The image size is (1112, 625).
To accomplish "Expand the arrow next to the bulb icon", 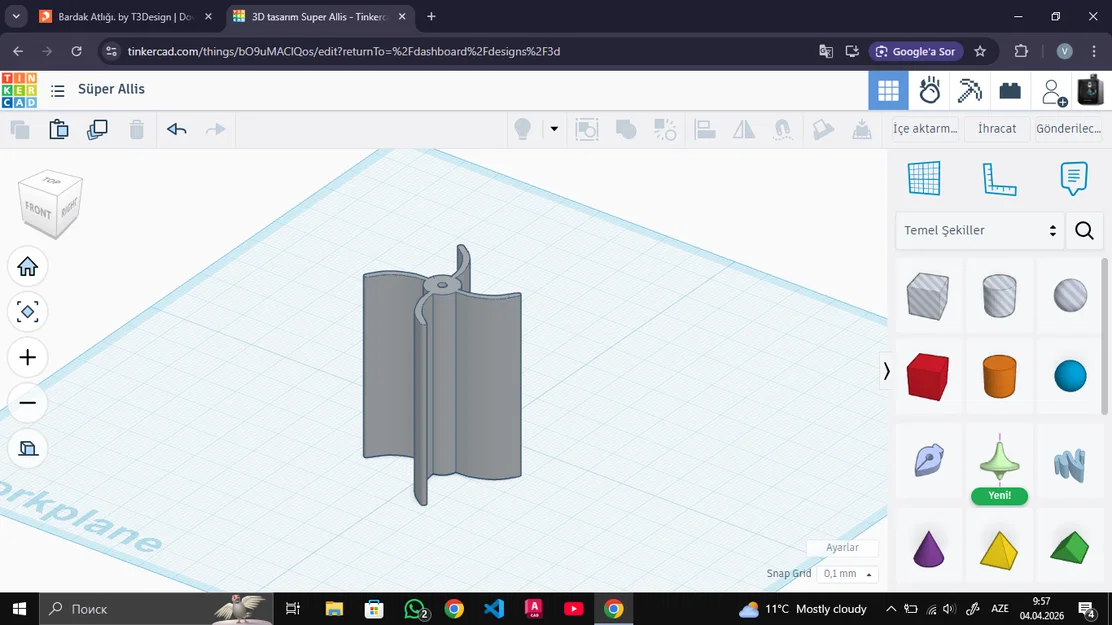I will (554, 130).
